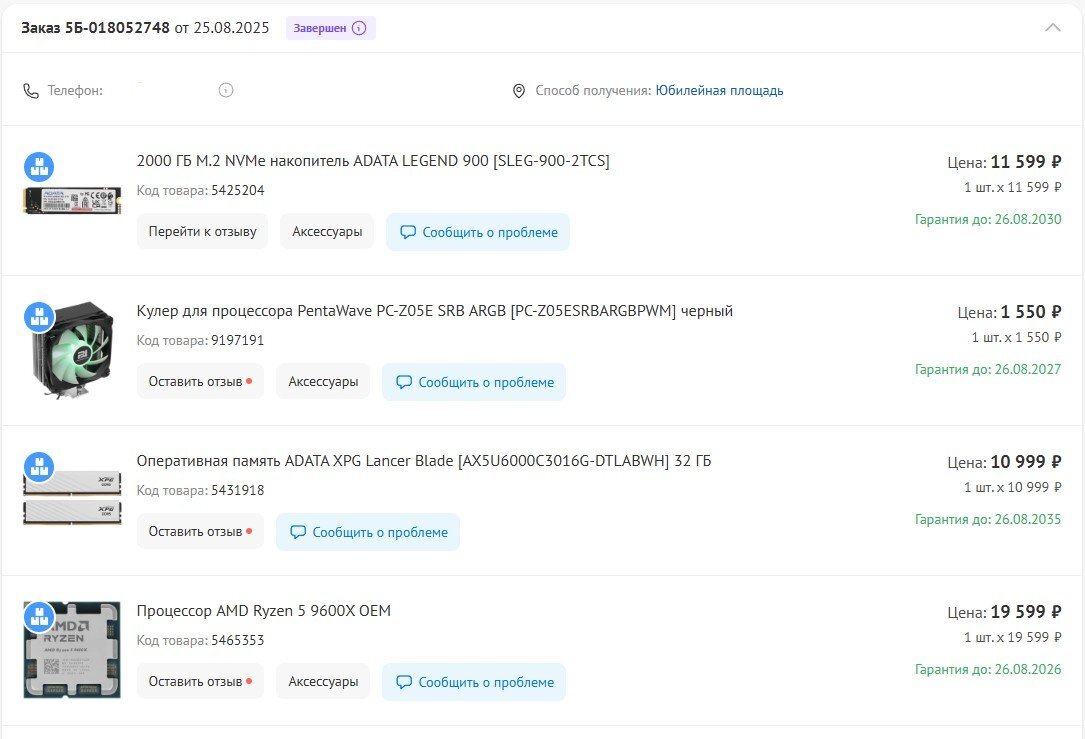Report a problem with the PentaWave cooler
This screenshot has height=739, width=1085.
tap(474, 382)
